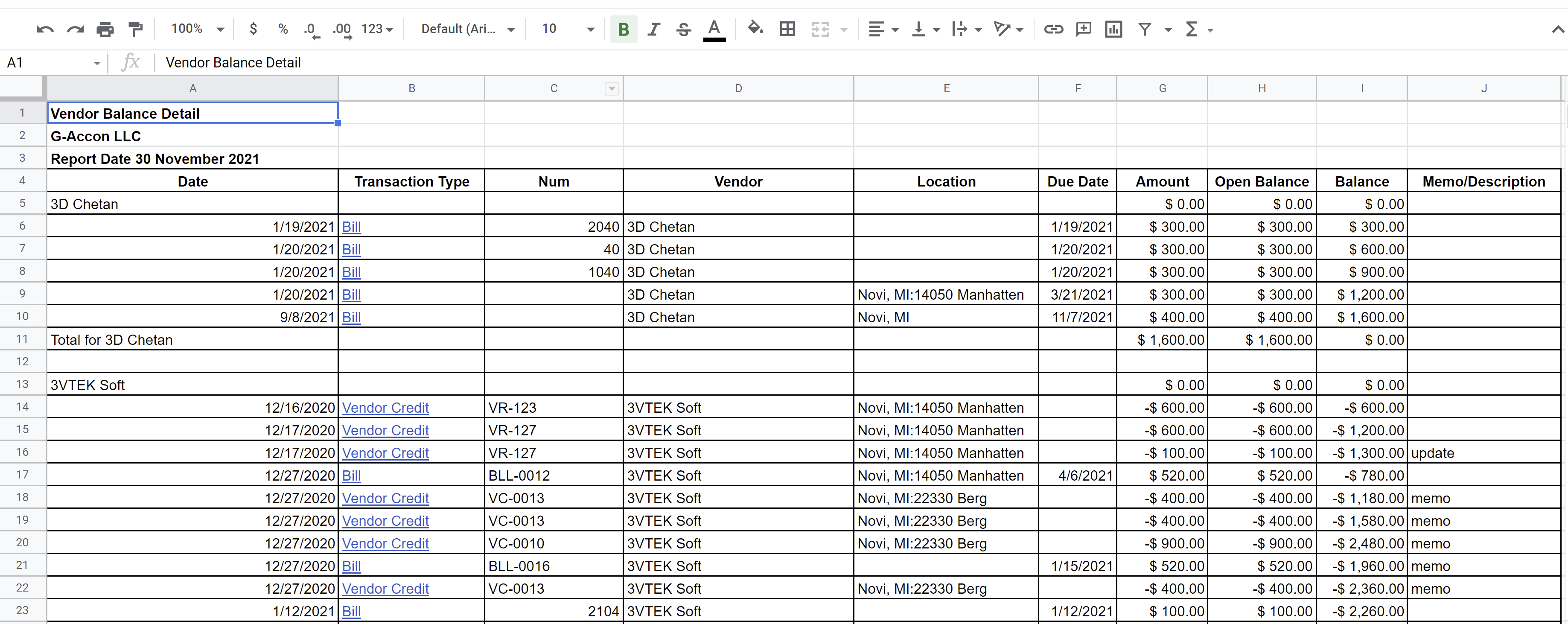The width and height of the screenshot is (1568, 624).
Task: Open Vendor Credit link for VC-0010
Action: pos(385,544)
